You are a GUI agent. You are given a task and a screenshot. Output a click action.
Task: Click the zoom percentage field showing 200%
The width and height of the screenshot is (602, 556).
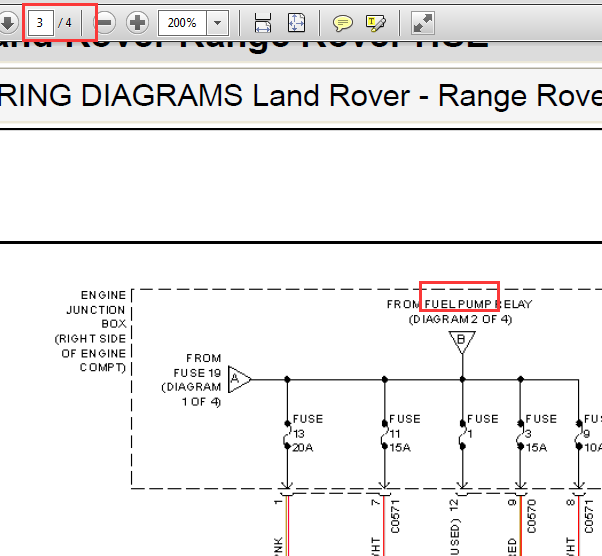pyautogui.click(x=182, y=23)
